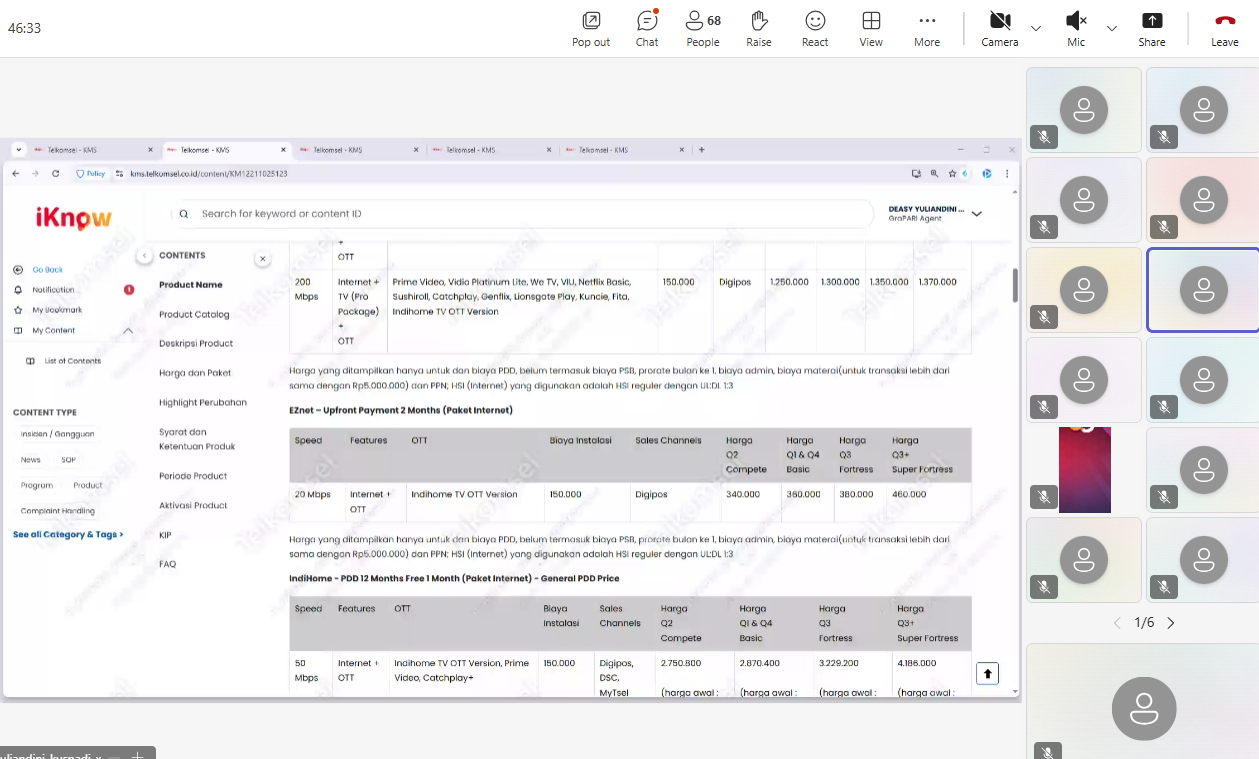Select the Complaint Handling tag
The height and width of the screenshot is (759, 1259).
tap(58, 511)
